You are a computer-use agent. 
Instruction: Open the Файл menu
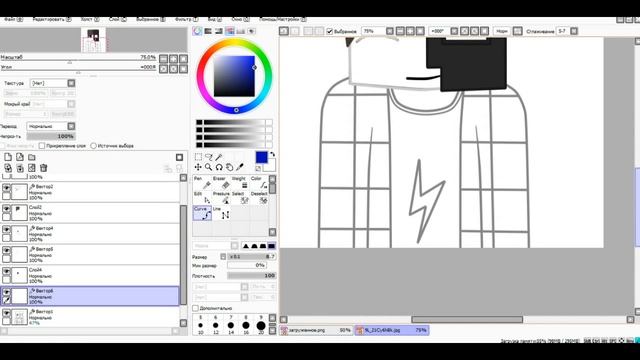click(x=13, y=19)
